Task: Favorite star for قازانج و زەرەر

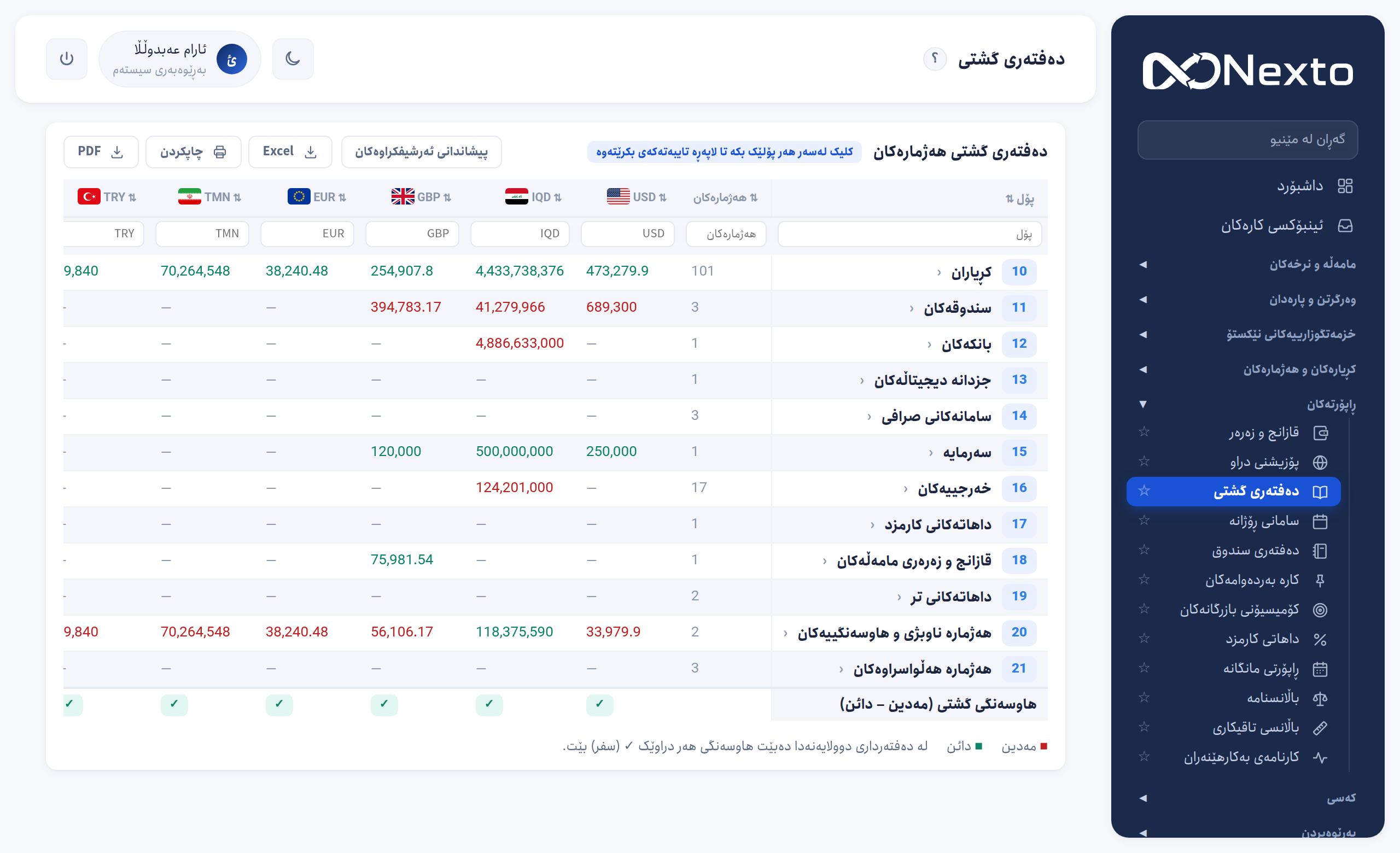Action: [1144, 431]
